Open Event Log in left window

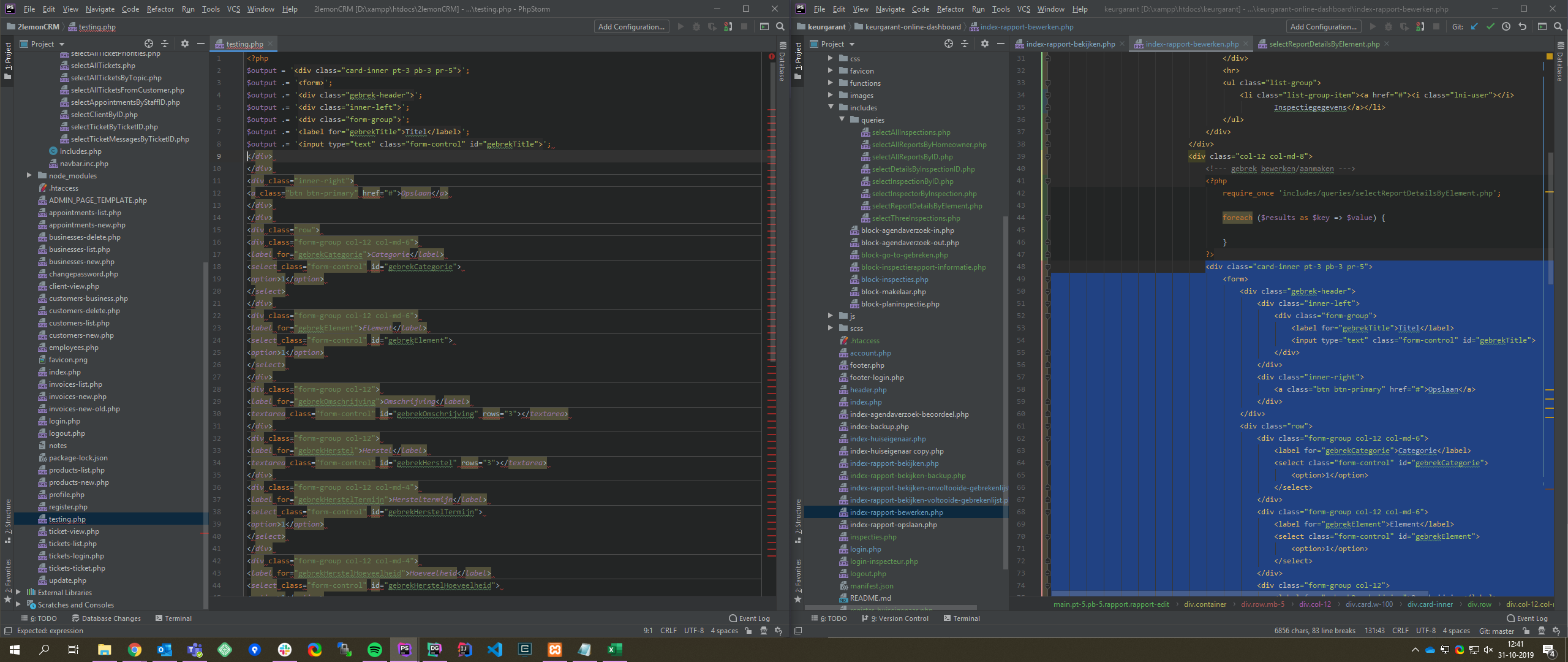coord(748,618)
